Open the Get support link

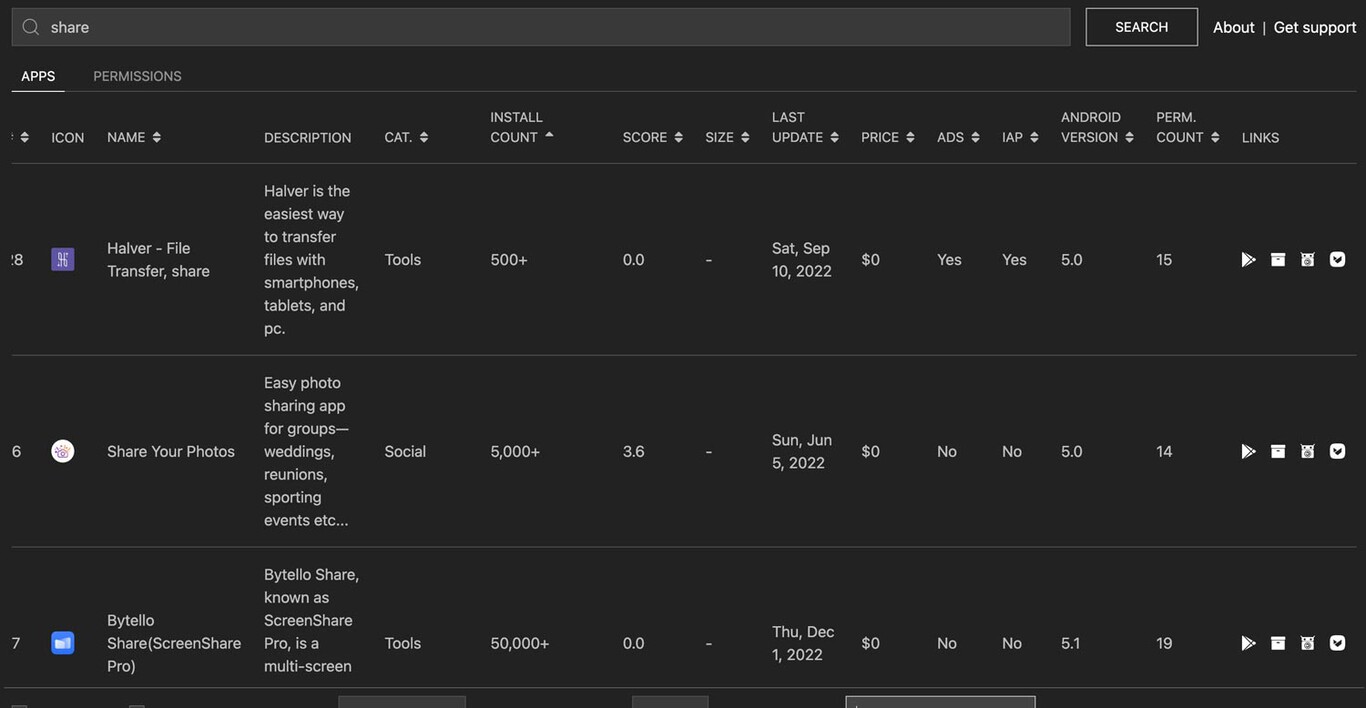1314,27
